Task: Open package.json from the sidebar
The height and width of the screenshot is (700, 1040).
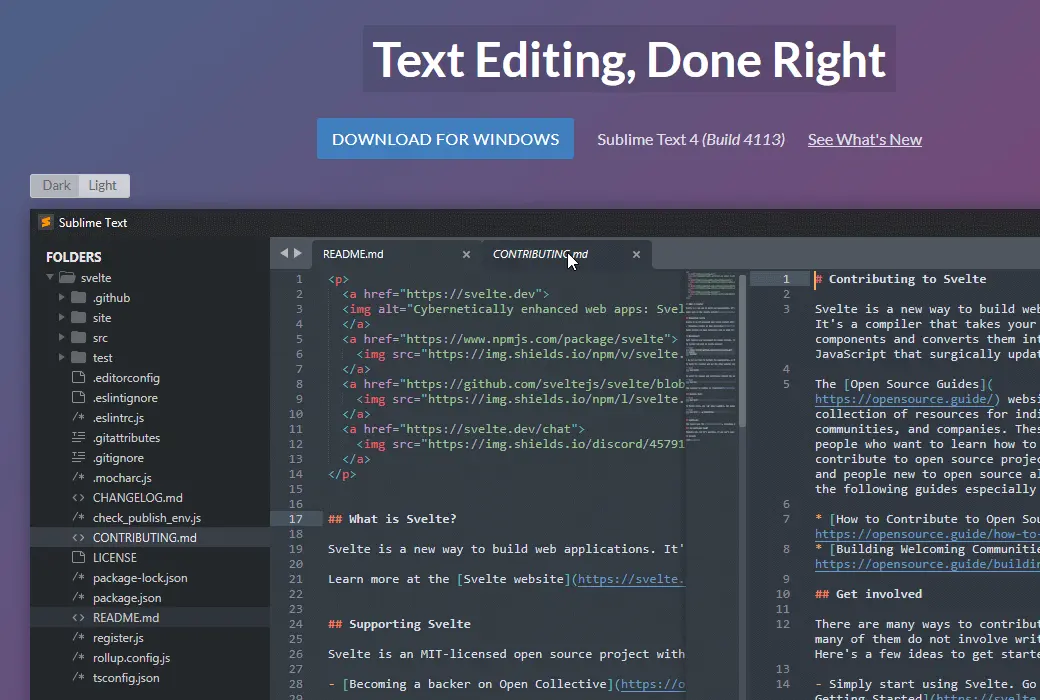Action: pyautogui.click(x=127, y=597)
